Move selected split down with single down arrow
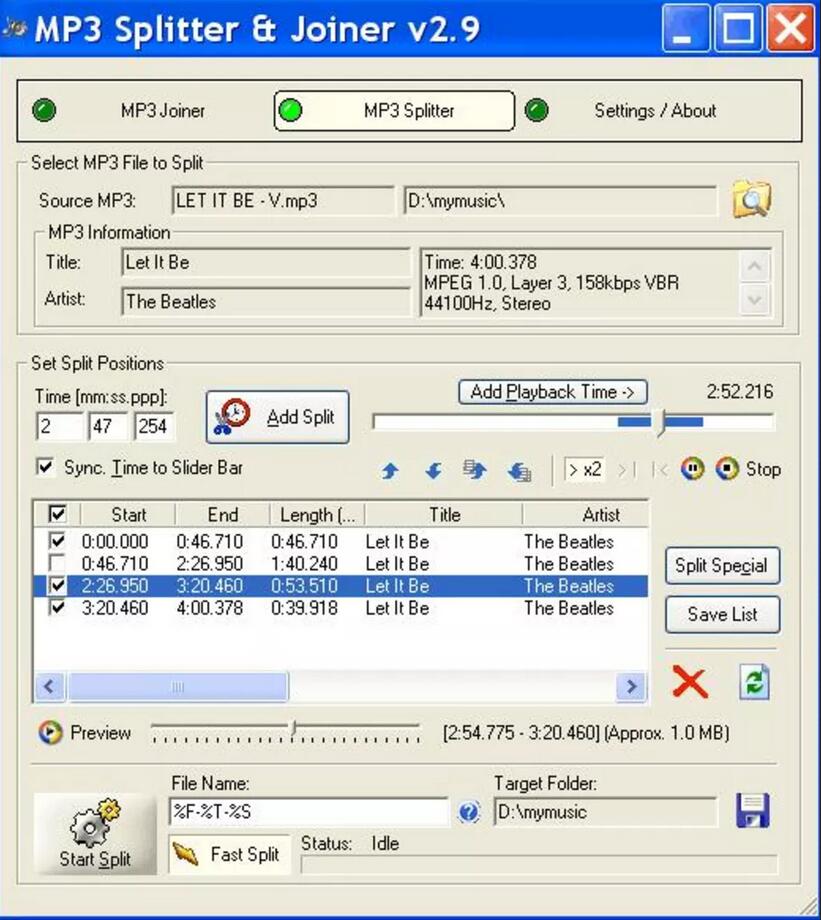 click(433, 470)
